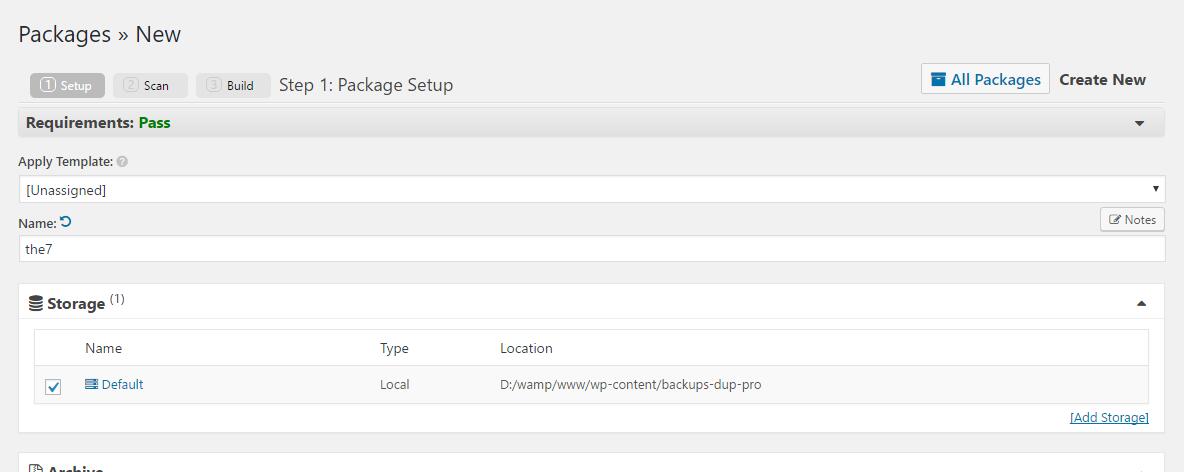Click the Storage database stack icon
Image resolution: width=1184 pixels, height=472 pixels.
[36, 303]
